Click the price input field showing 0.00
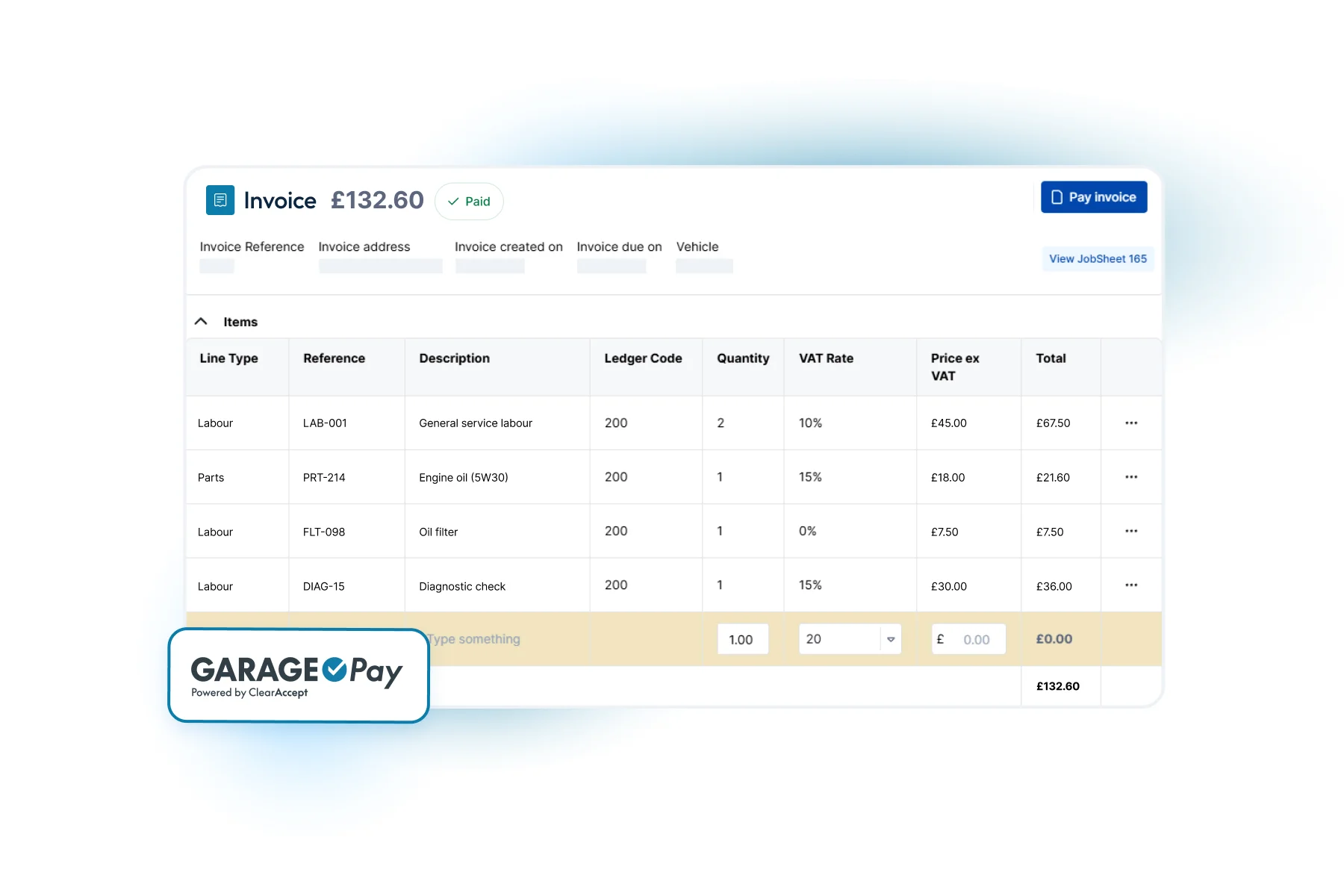1344x896 pixels. (968, 639)
